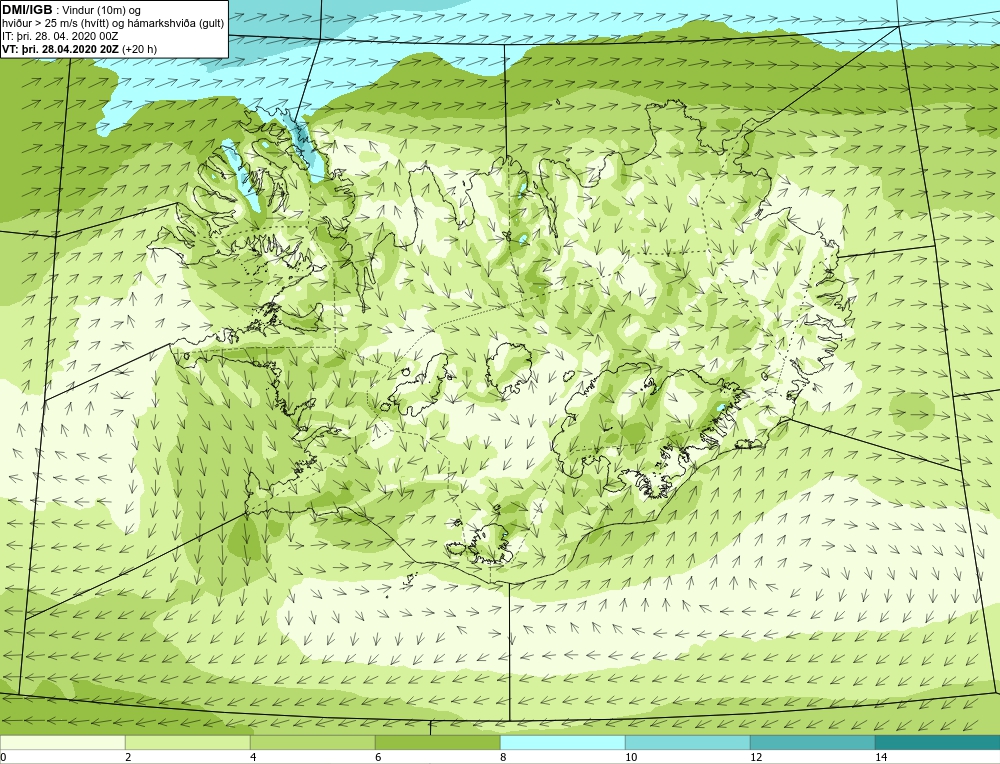1000x764 pixels.
Task: Click the legend scale label '12'
Action: (x=756, y=757)
